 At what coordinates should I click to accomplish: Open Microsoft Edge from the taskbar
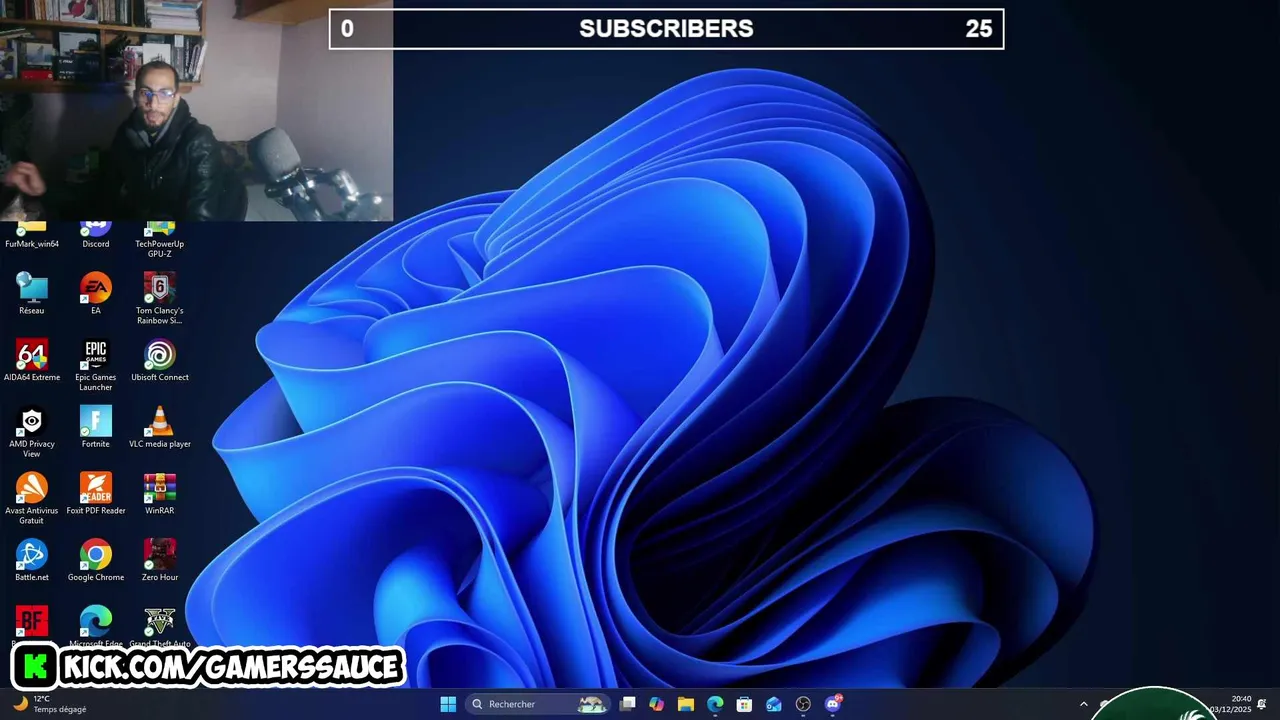715,704
